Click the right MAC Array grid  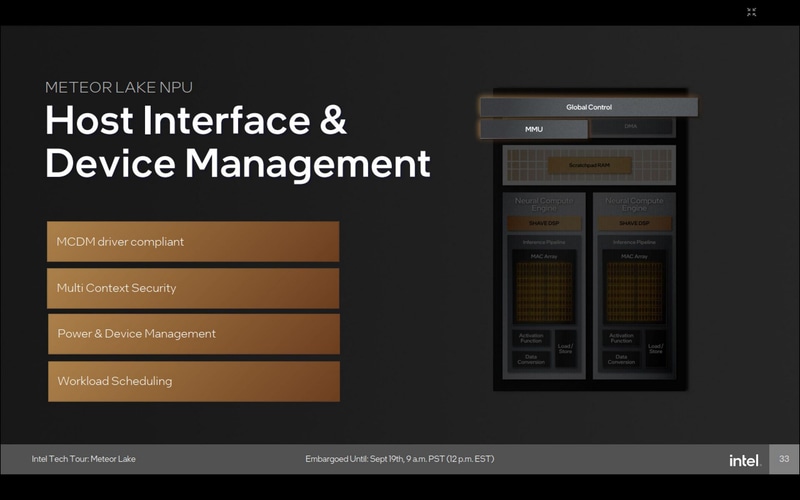click(x=634, y=292)
